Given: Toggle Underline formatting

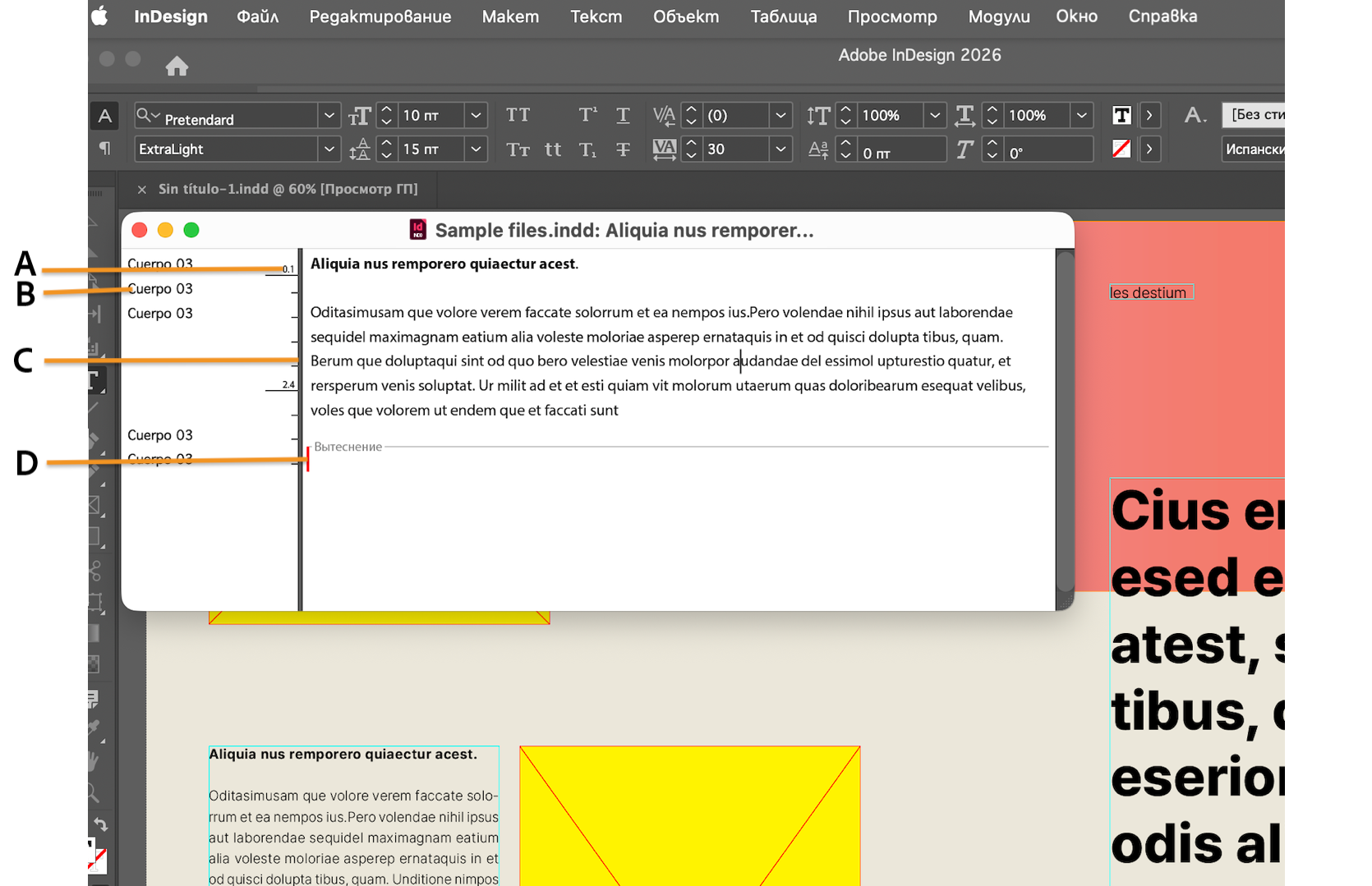Looking at the screenshot, I should point(623,115).
